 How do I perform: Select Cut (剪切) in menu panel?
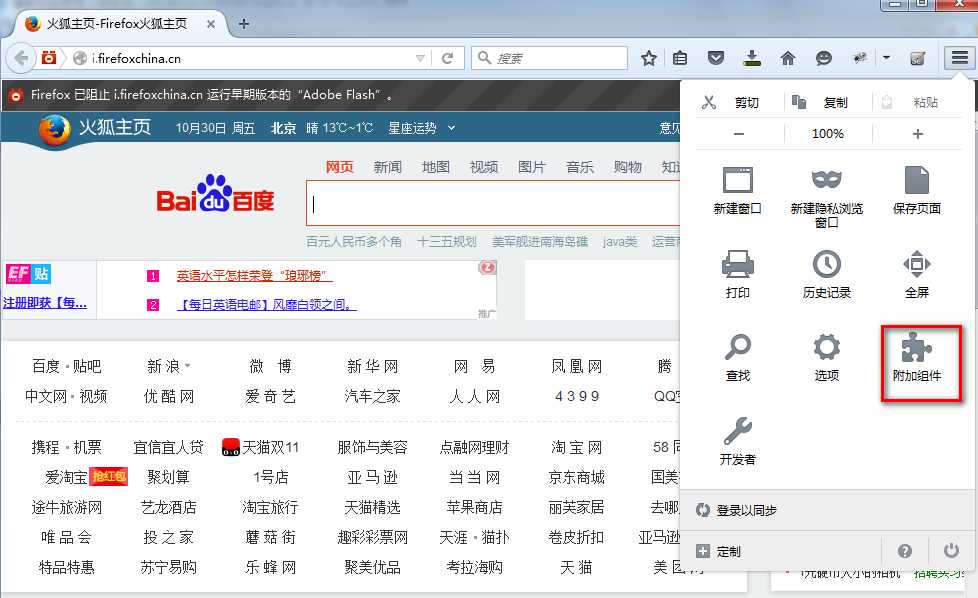point(731,102)
